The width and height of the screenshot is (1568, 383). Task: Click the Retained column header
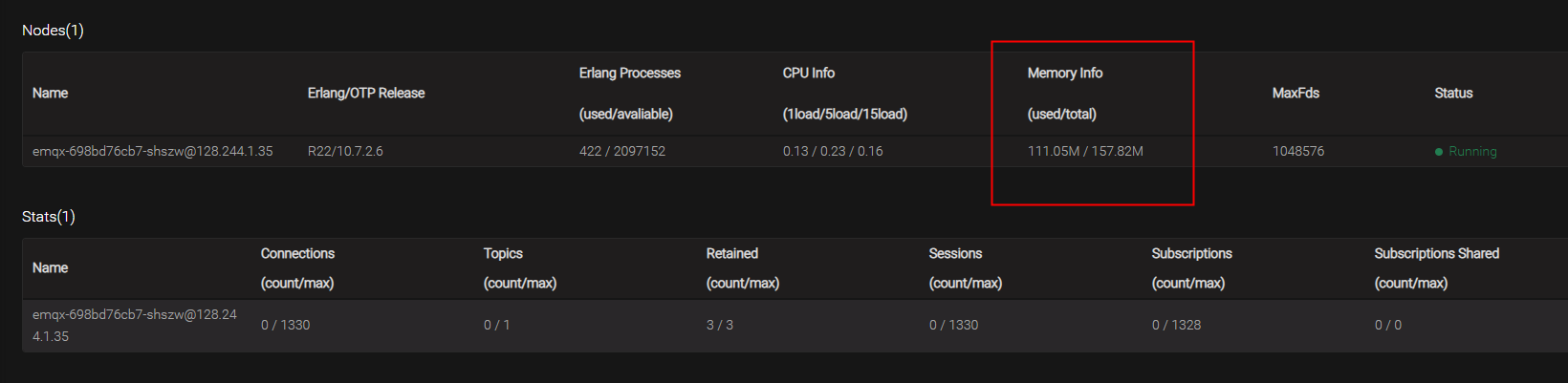pyautogui.click(x=732, y=254)
